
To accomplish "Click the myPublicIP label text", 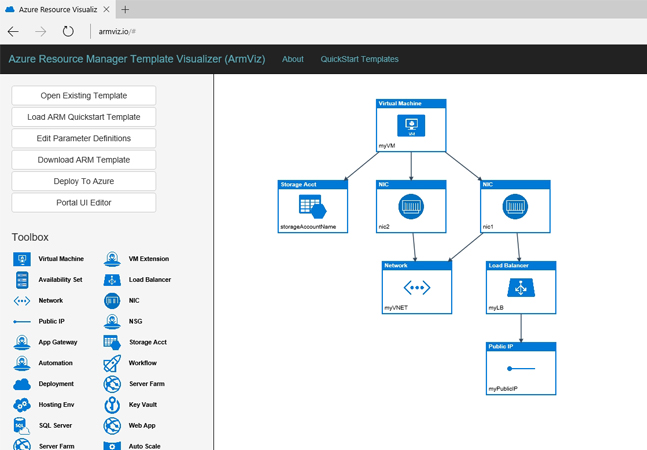I will coord(503,389).
